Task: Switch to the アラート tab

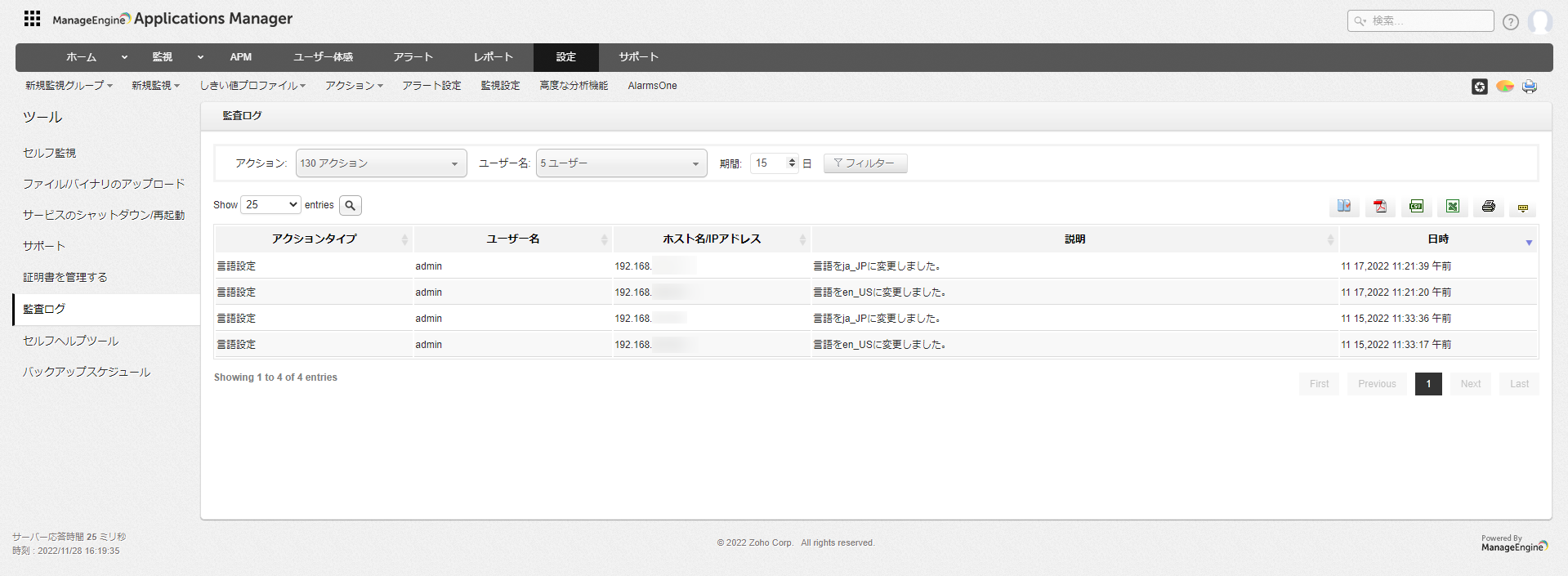Action: [x=413, y=57]
